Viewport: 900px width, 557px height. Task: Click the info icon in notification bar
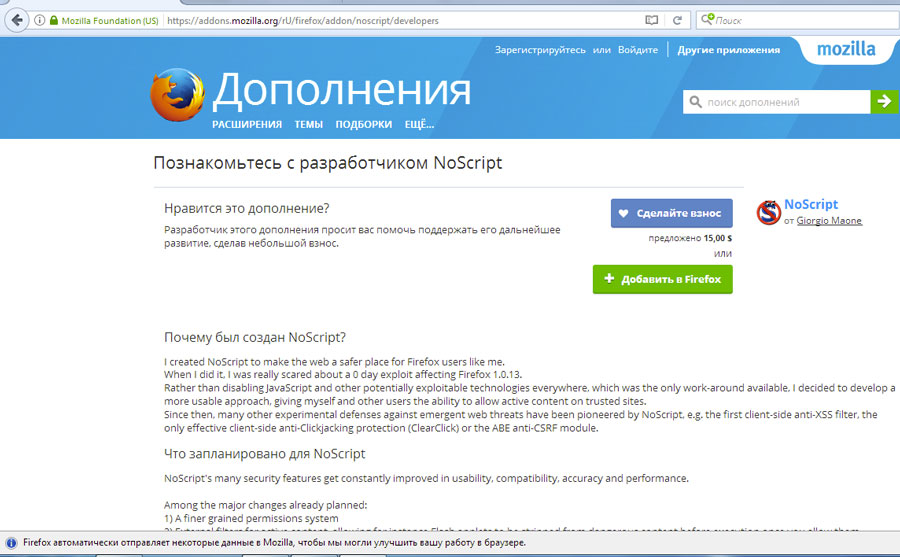pos(11,543)
